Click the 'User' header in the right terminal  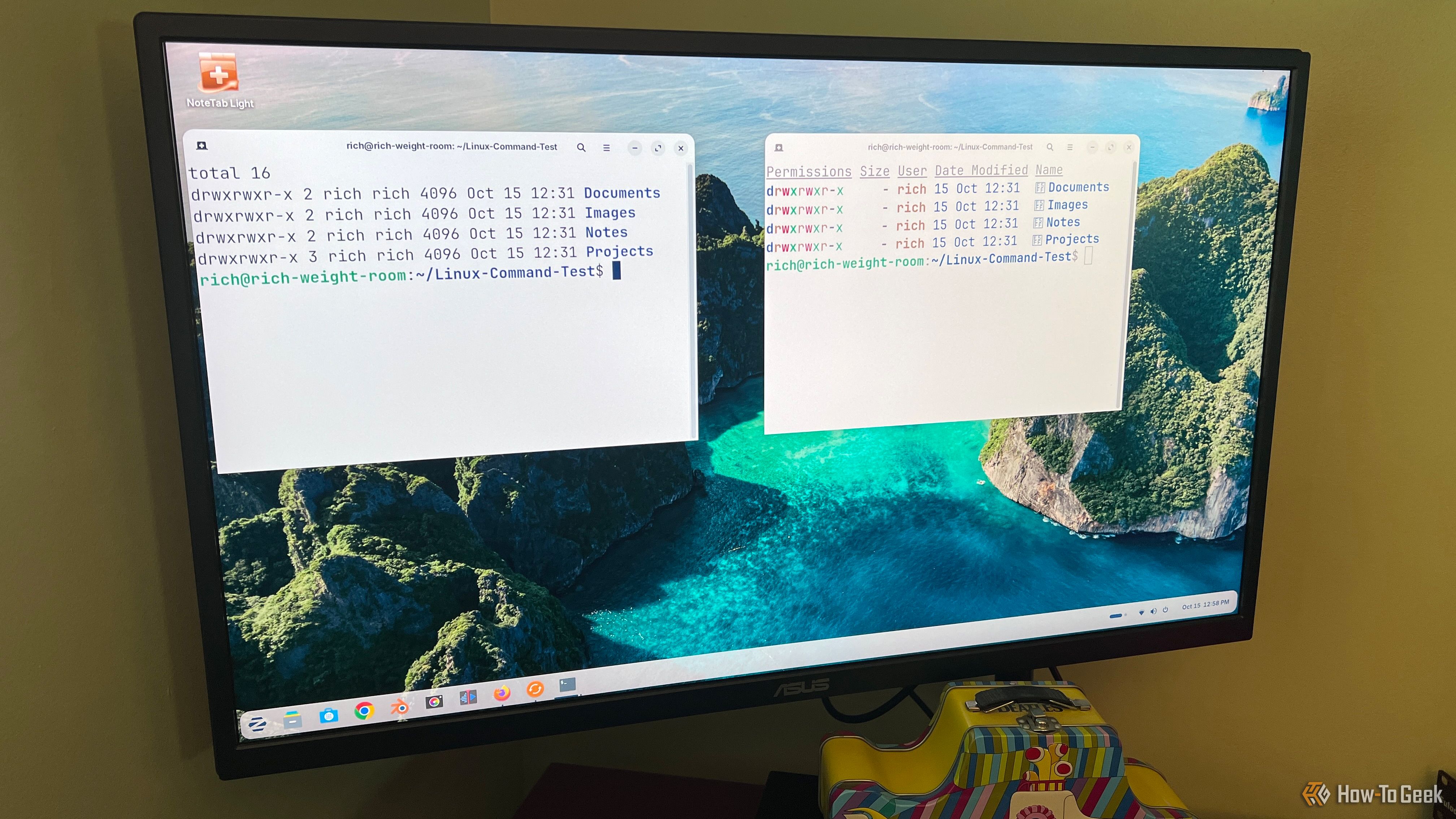coord(912,171)
